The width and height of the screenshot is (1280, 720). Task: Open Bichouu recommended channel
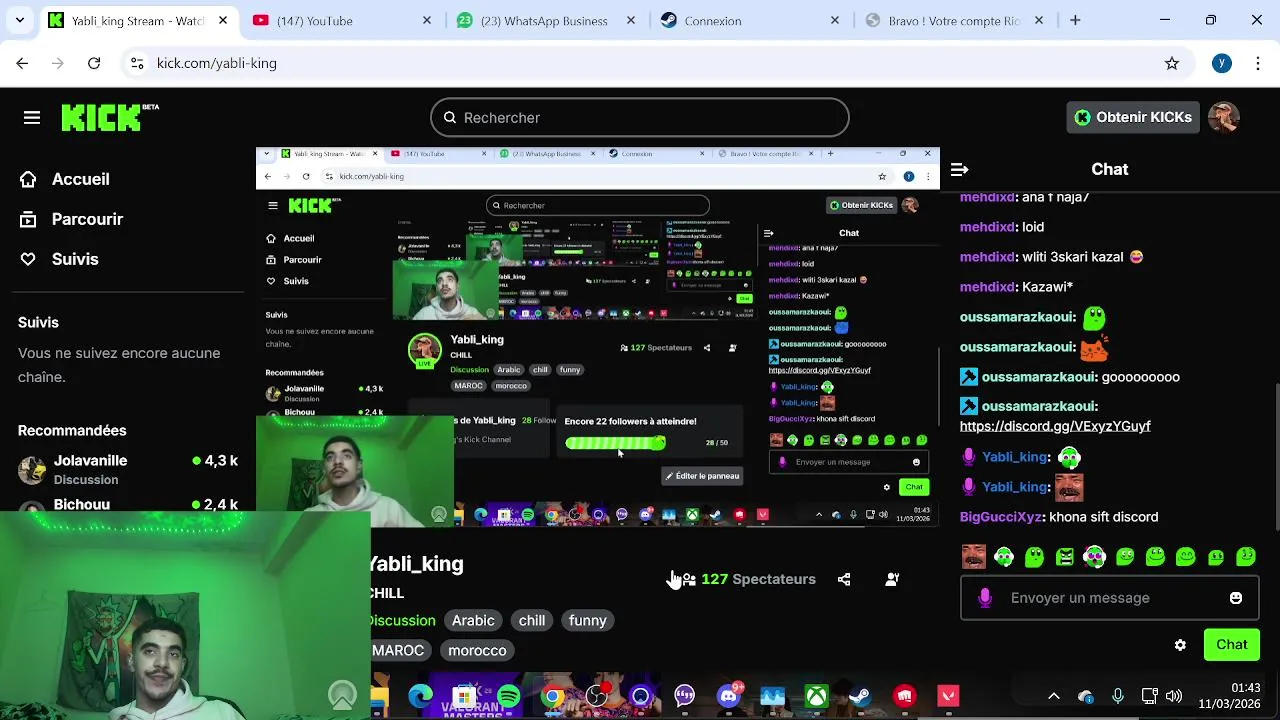click(128, 504)
